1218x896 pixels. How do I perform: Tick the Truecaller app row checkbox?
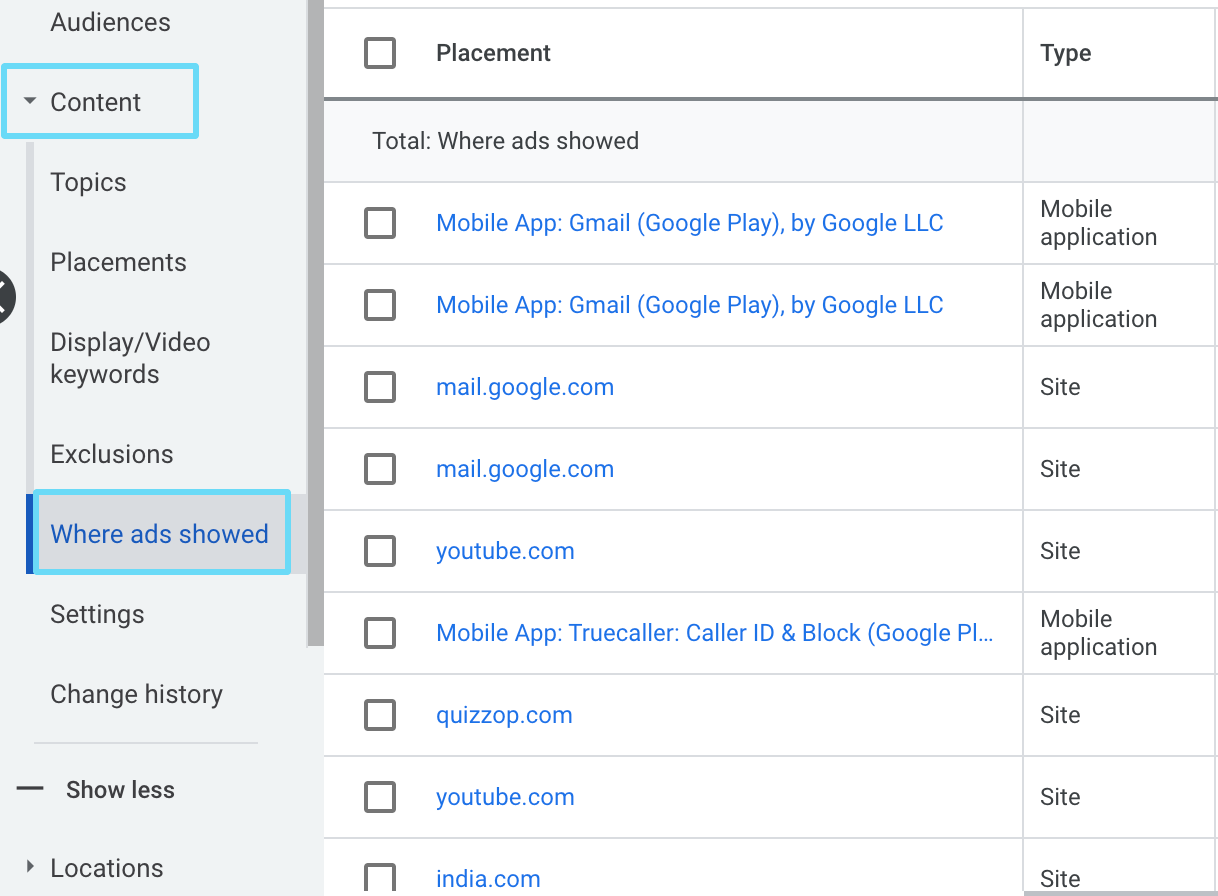tap(380, 633)
